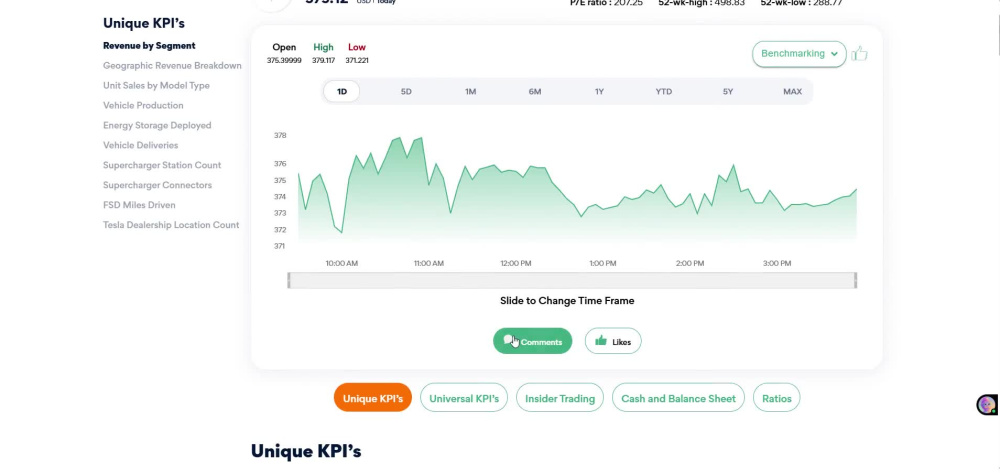Click the bottom Unique KPI's section heading
This screenshot has width=1000, height=473.
pos(306,451)
